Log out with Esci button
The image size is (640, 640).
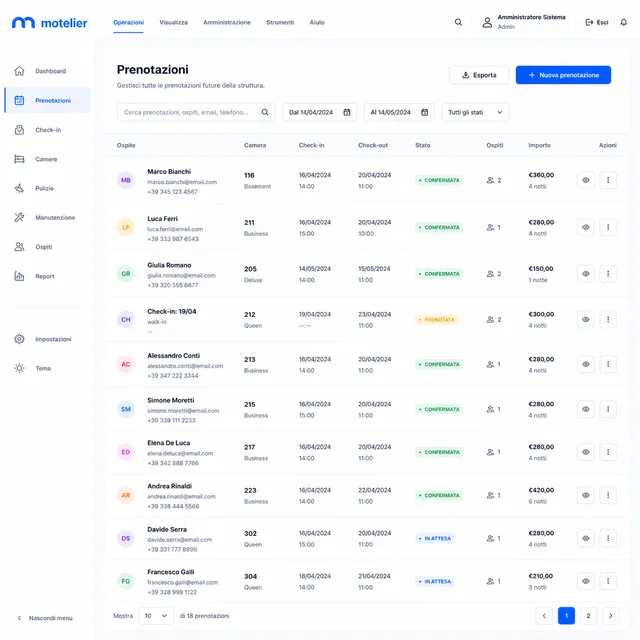(x=597, y=22)
